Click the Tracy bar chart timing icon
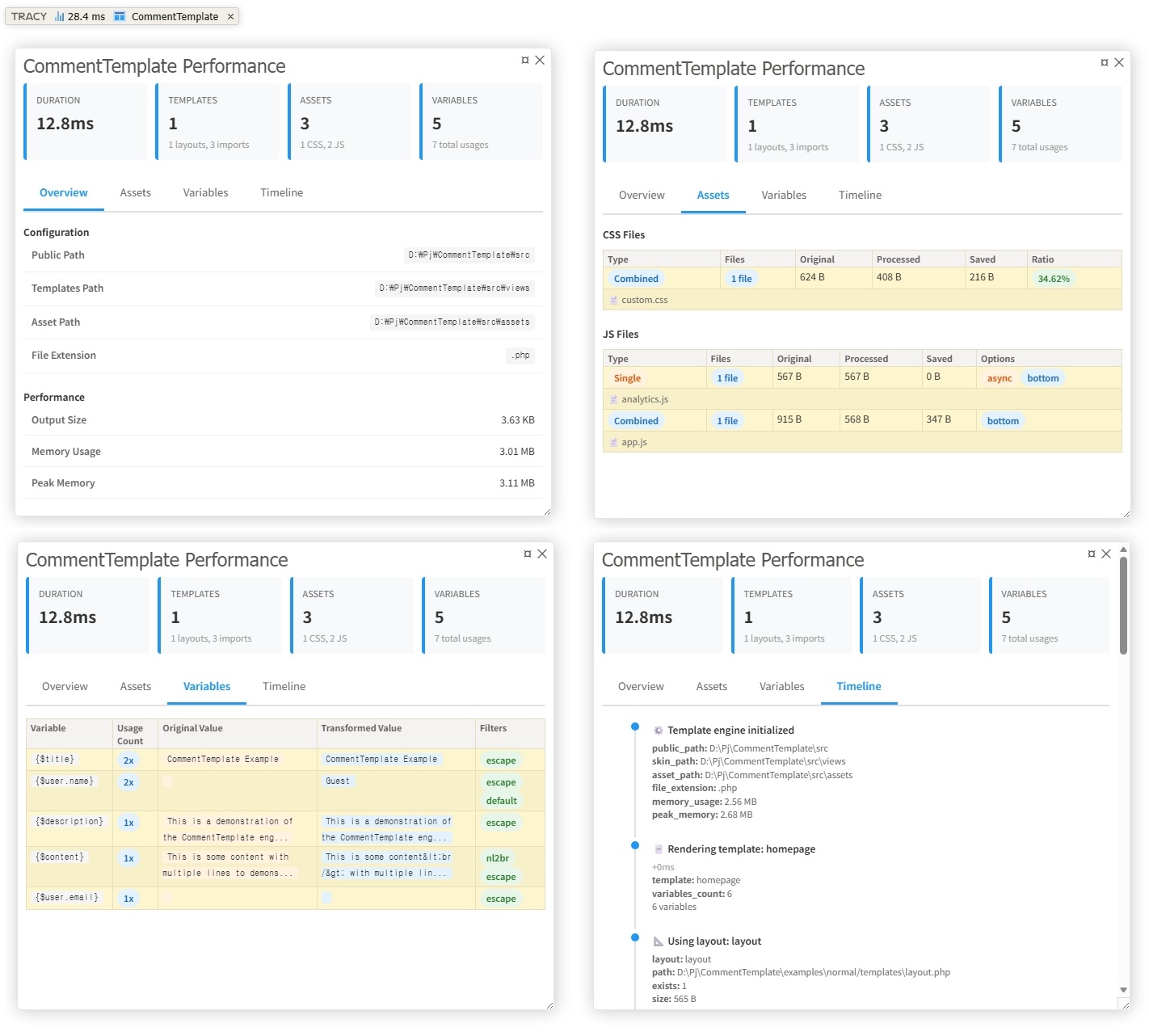 [60, 16]
